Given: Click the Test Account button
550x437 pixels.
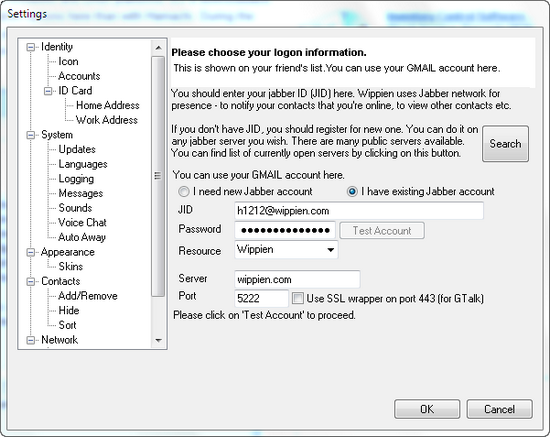Looking at the screenshot, I should tap(382, 231).
